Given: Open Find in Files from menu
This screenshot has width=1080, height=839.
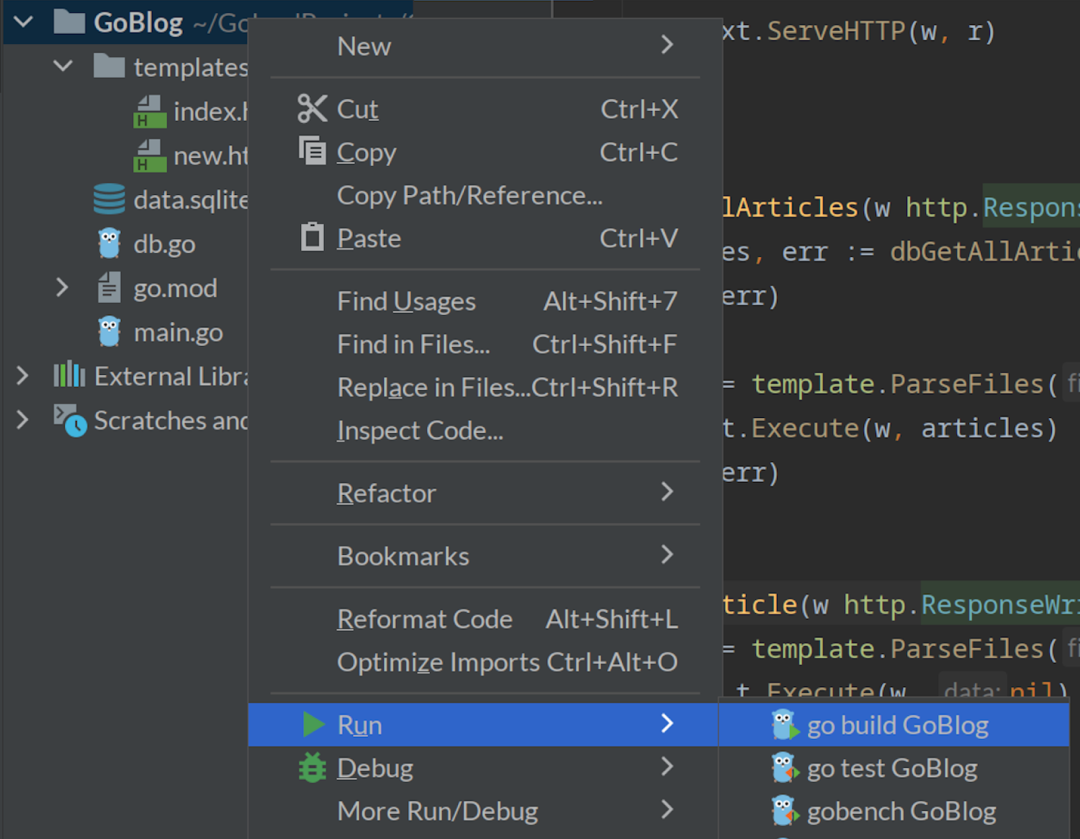Looking at the screenshot, I should 485,344.
